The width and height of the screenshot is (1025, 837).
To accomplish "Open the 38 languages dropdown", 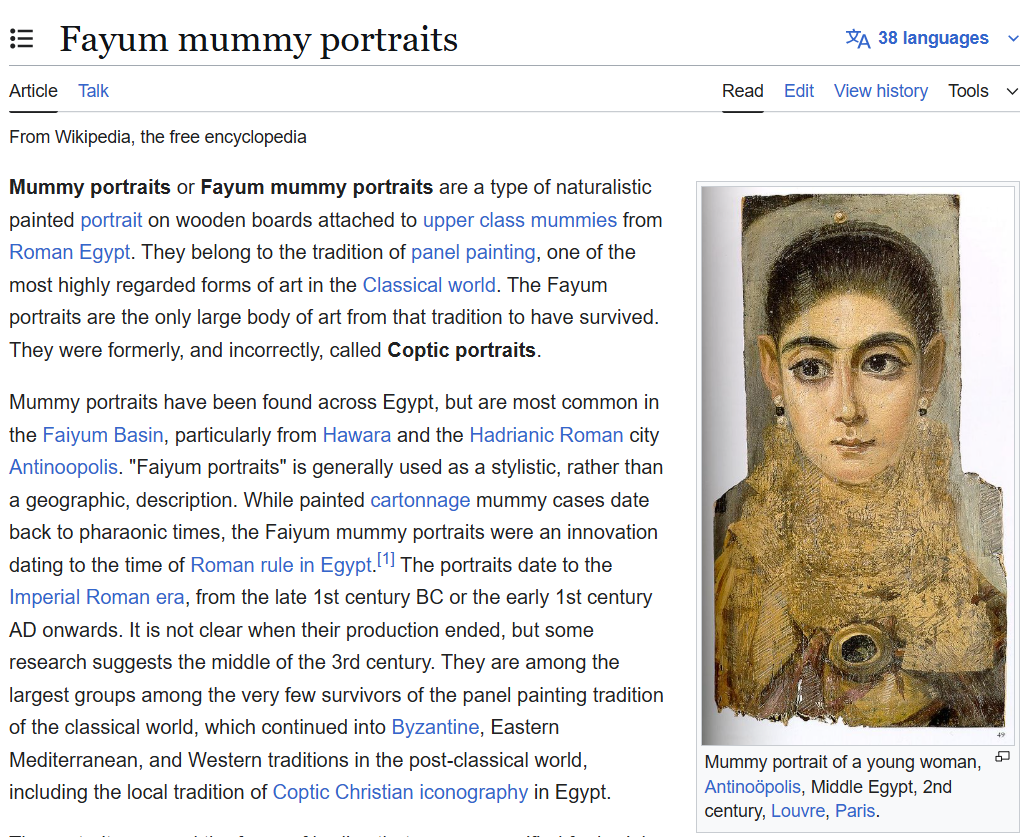I will pos(932,39).
